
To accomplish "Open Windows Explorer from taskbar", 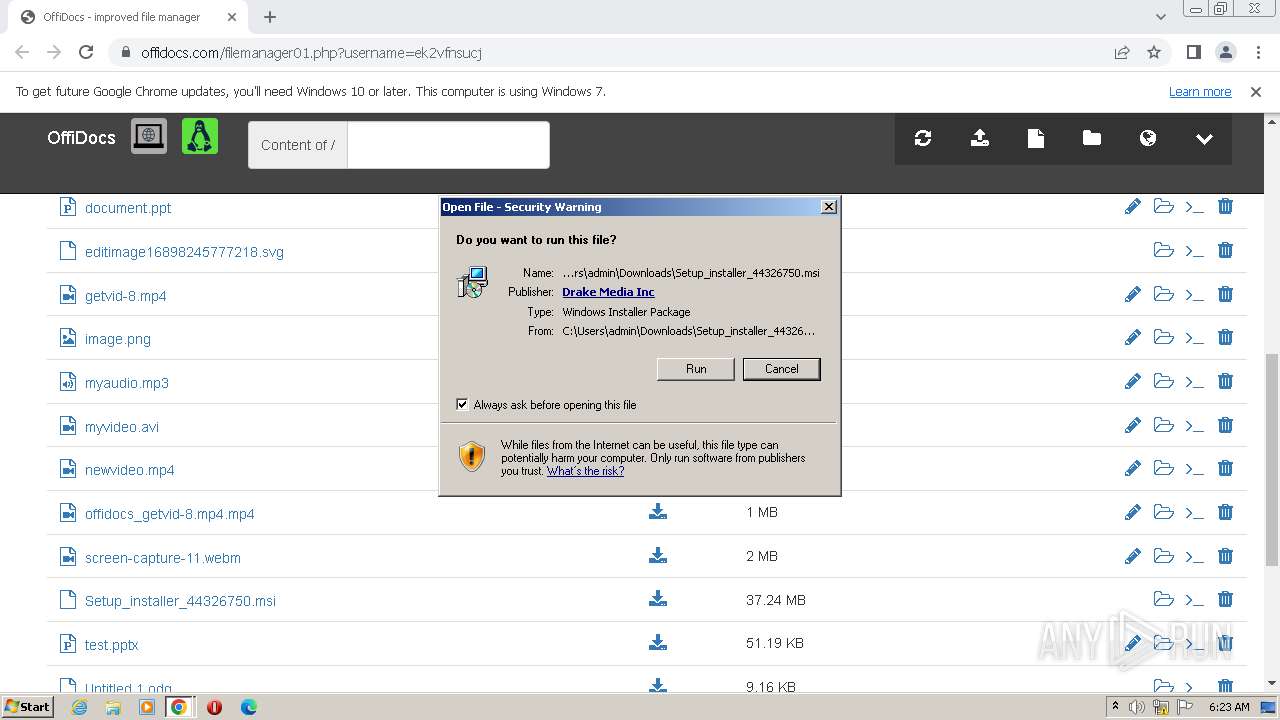I will pyautogui.click(x=113, y=707).
